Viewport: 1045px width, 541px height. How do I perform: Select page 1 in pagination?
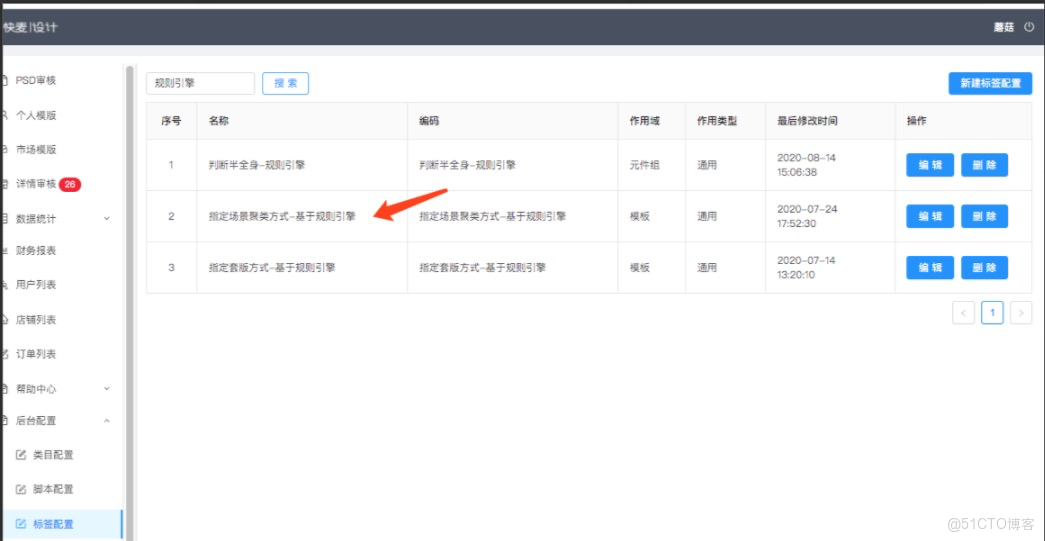tap(992, 312)
